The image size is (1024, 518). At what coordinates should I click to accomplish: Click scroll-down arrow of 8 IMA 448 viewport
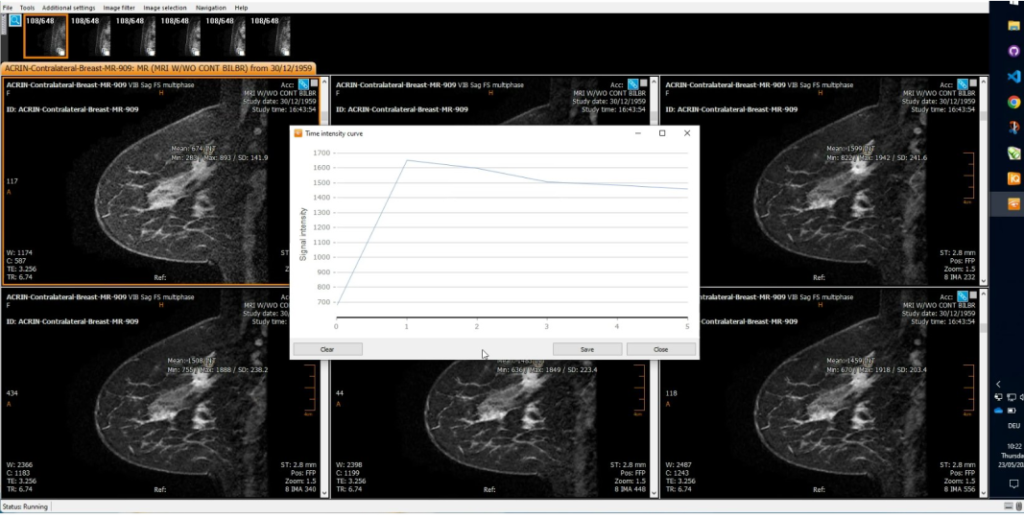tap(653, 494)
